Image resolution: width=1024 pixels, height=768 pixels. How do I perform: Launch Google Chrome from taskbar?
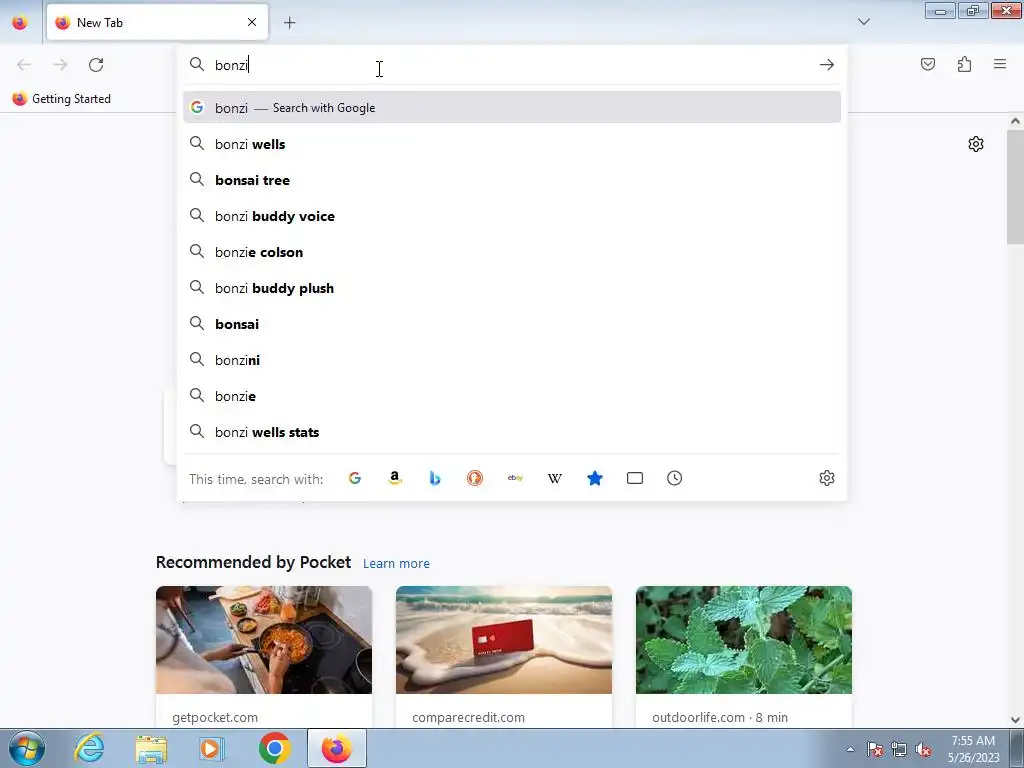pos(274,748)
